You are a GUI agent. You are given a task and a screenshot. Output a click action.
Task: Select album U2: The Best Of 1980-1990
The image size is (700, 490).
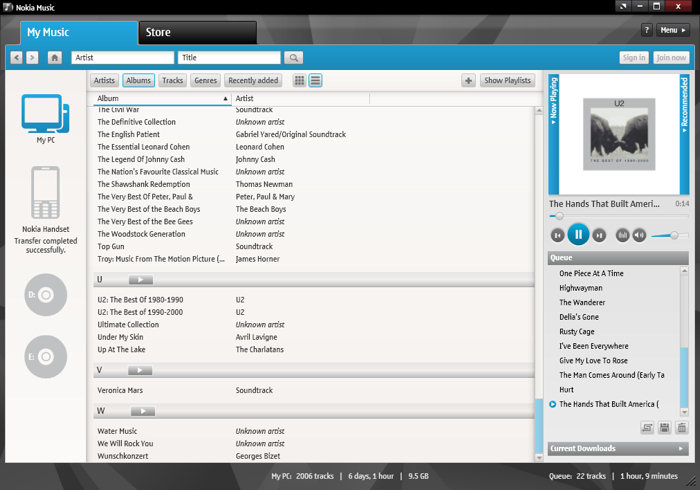pos(140,300)
